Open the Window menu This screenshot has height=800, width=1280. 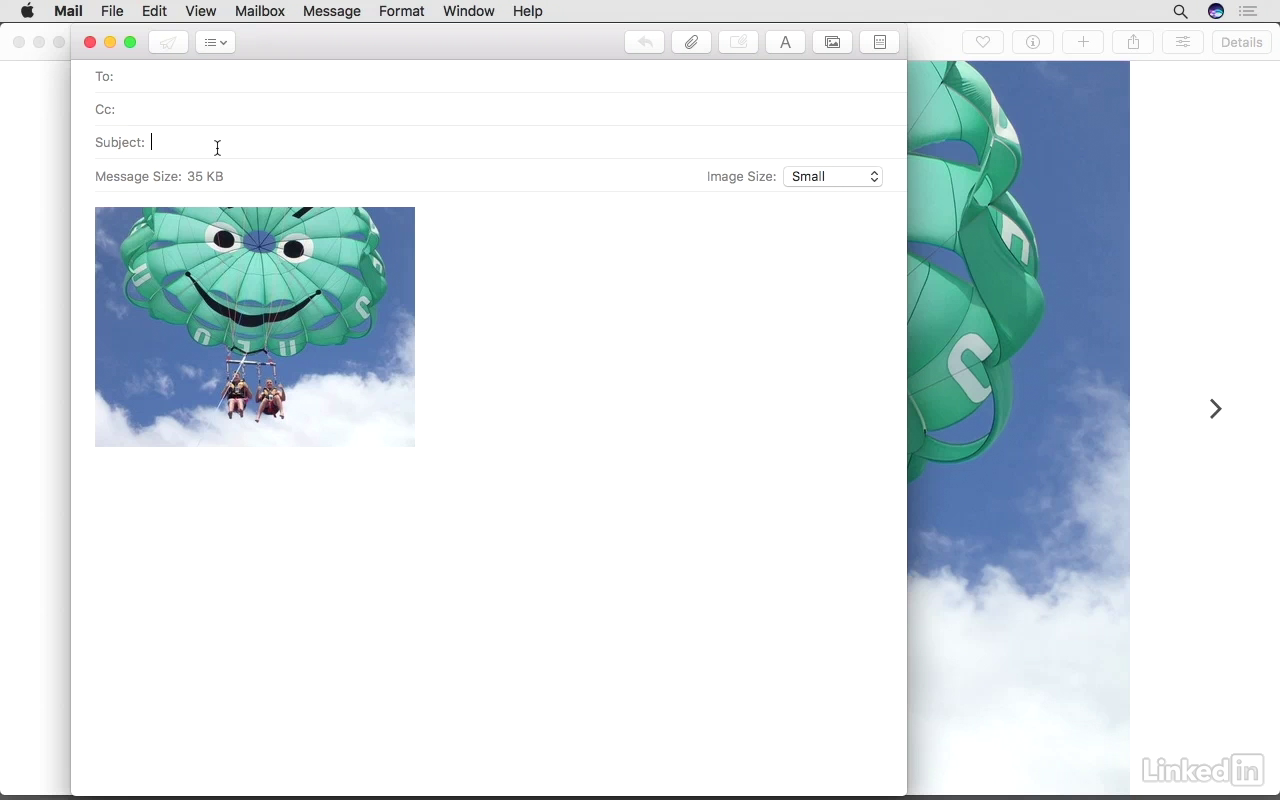coord(469,11)
